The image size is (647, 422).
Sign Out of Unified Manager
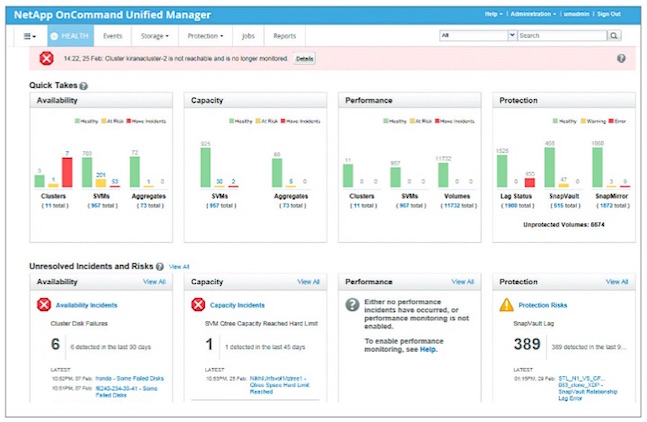coord(609,14)
